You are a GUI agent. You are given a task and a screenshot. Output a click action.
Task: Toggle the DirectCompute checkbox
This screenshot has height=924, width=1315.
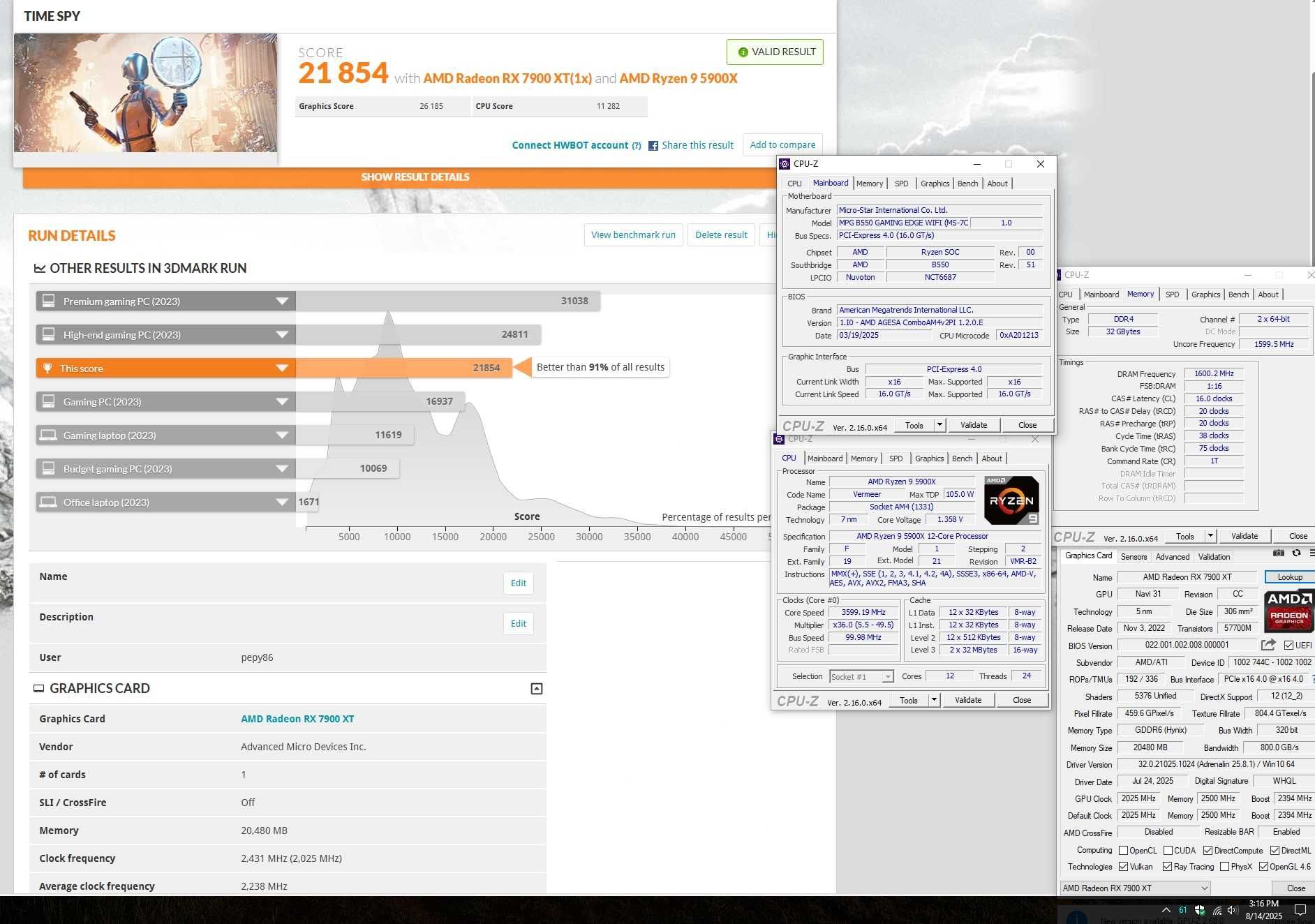pos(1208,851)
